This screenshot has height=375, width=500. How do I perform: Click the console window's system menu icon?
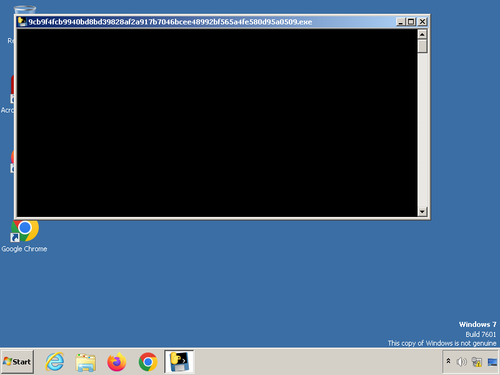click(22, 22)
